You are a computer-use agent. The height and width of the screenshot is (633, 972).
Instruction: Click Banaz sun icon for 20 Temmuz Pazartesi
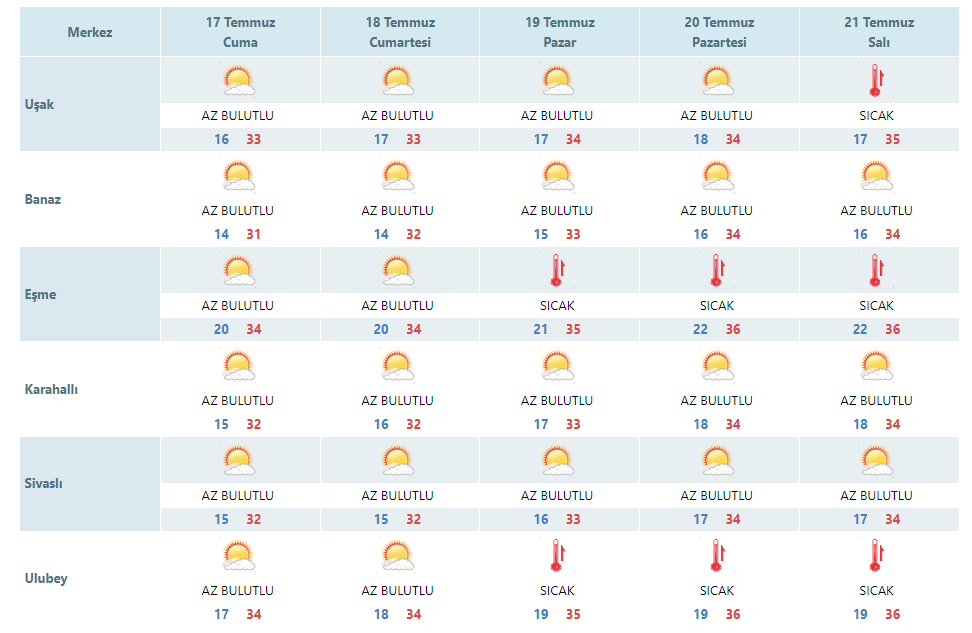pyautogui.click(x=717, y=175)
